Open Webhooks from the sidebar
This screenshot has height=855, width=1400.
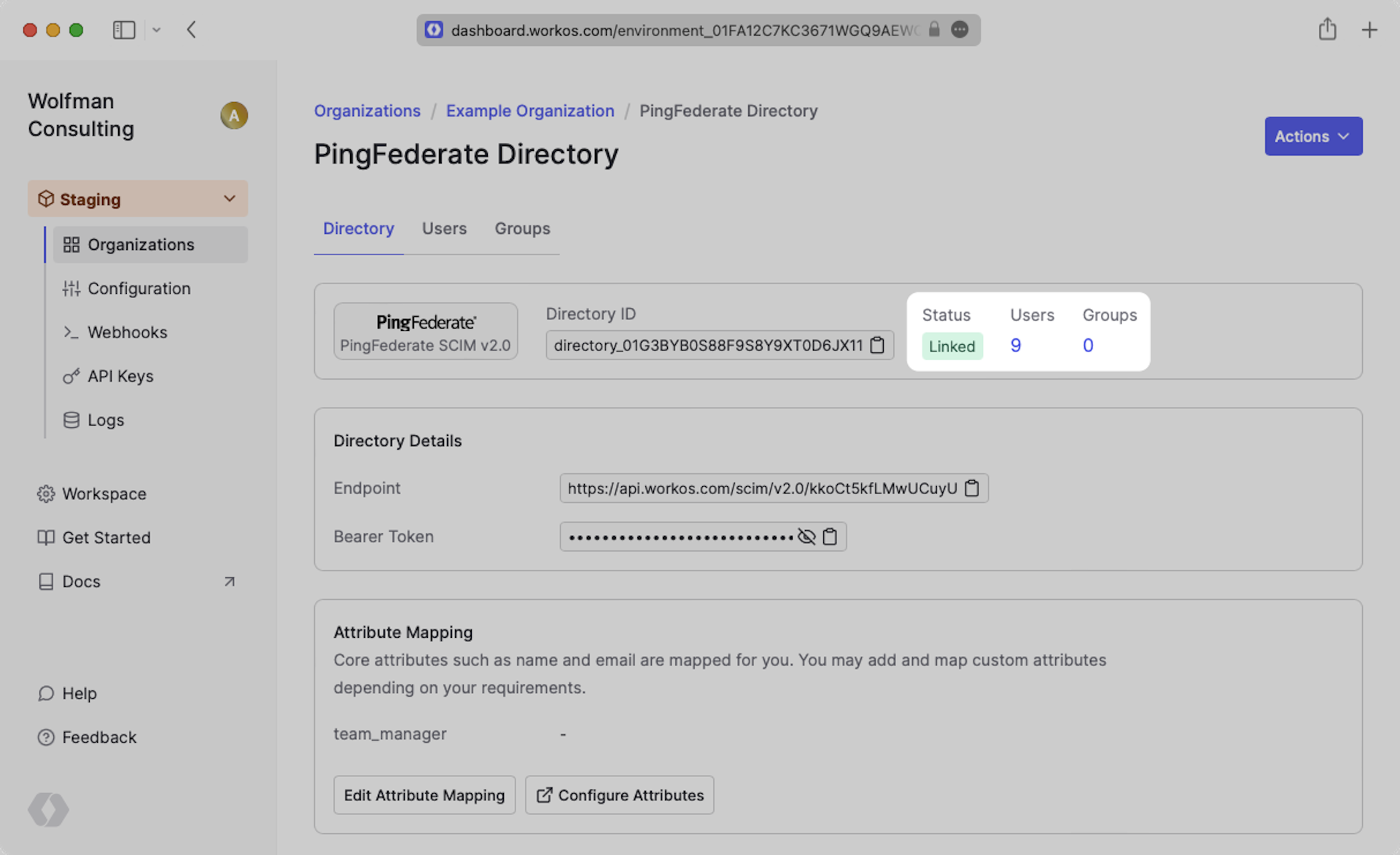point(127,332)
